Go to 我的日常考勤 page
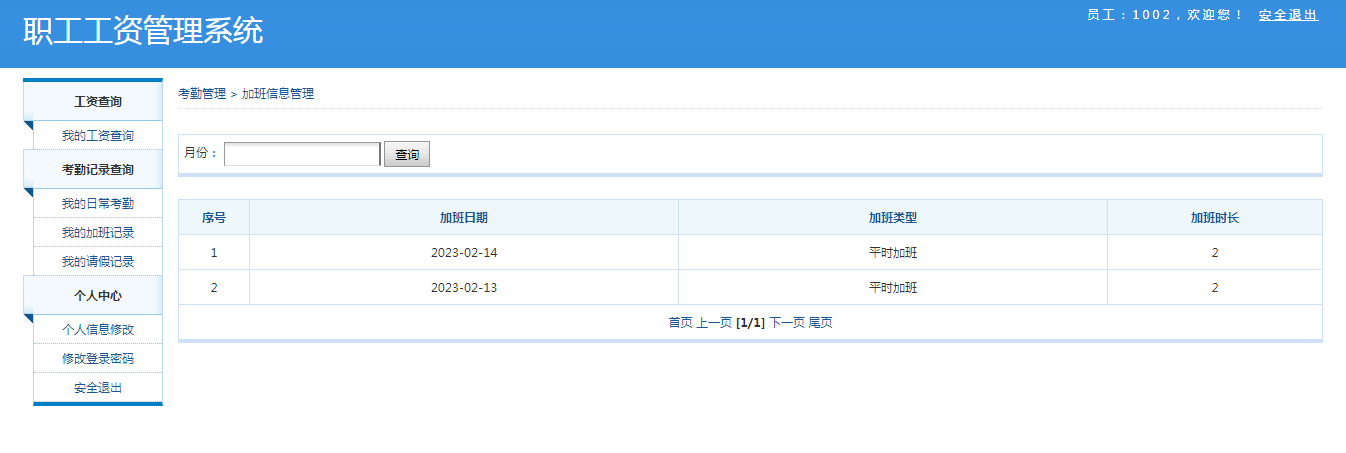This screenshot has height=453, width=1346. (98, 204)
